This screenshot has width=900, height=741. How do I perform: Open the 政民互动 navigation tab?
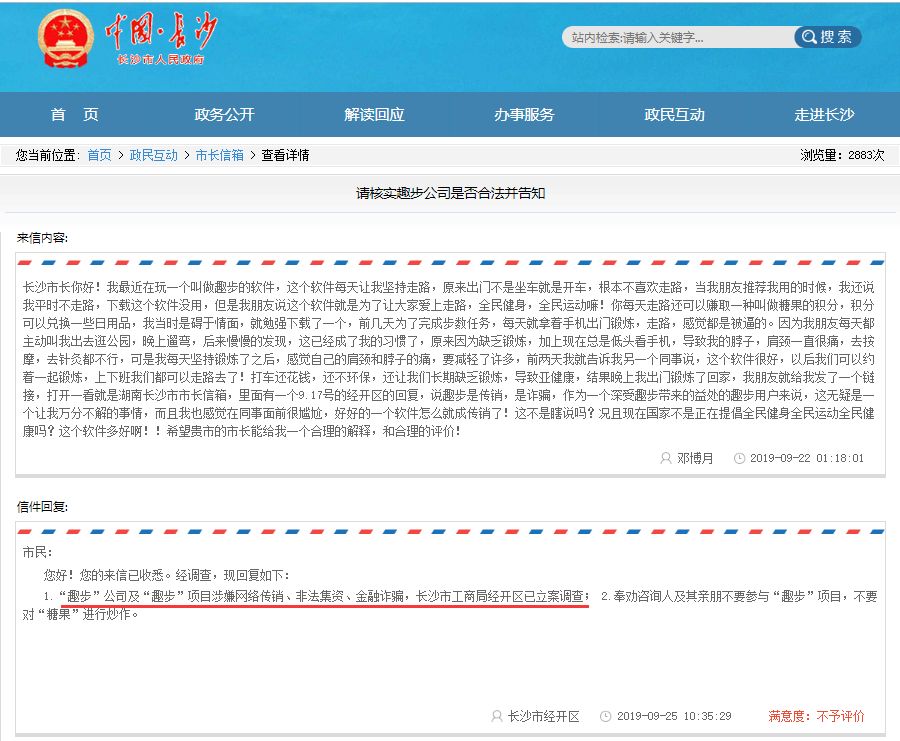674,114
